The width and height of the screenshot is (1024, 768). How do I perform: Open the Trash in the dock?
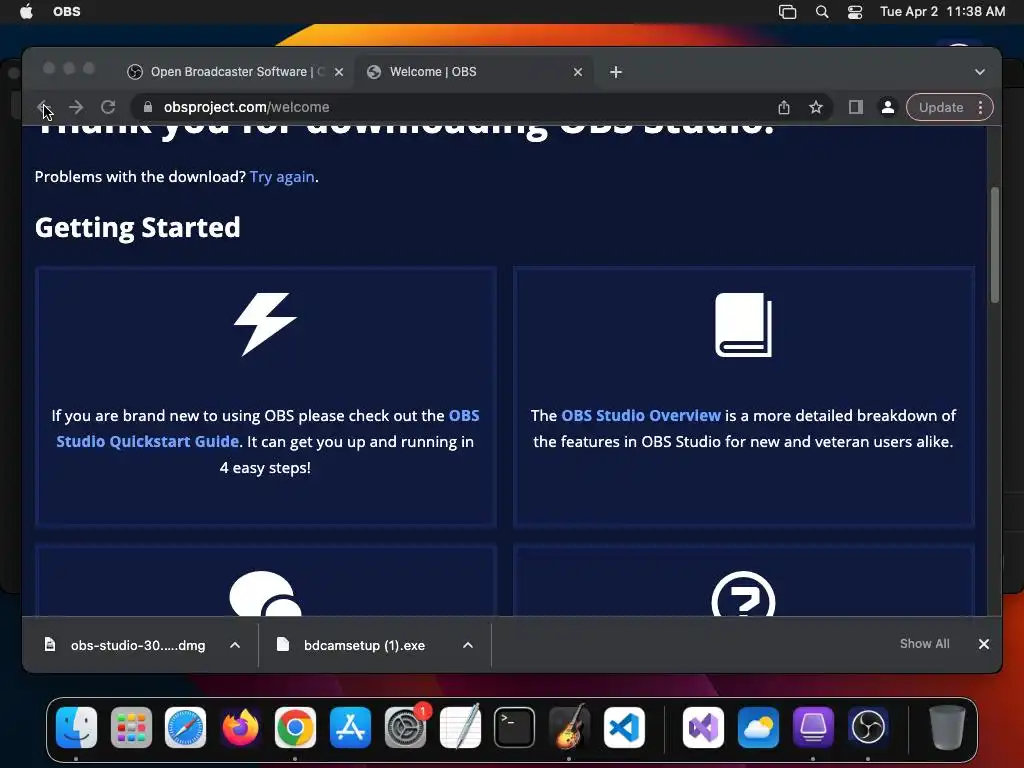tap(947, 728)
